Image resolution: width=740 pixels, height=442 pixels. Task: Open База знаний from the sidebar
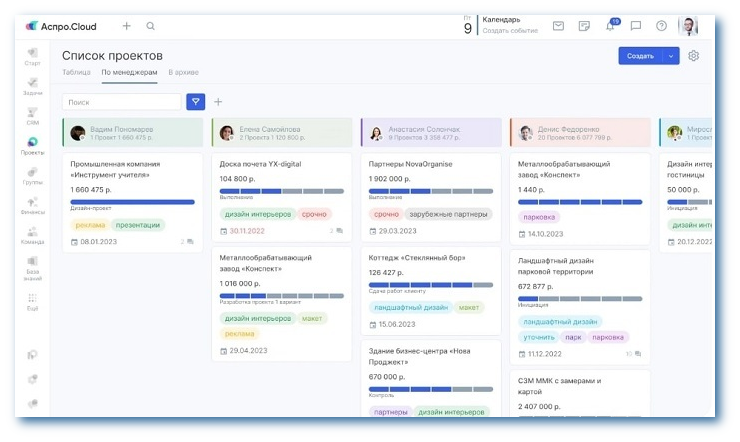[x=33, y=266]
